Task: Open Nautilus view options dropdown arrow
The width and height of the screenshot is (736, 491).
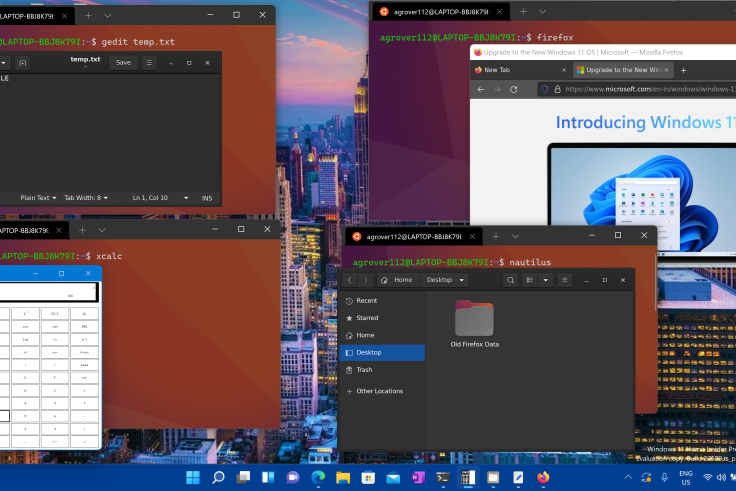Action: click(545, 280)
